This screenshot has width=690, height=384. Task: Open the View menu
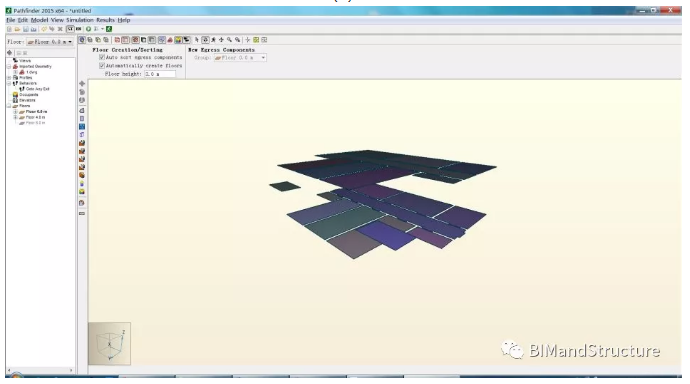click(57, 20)
